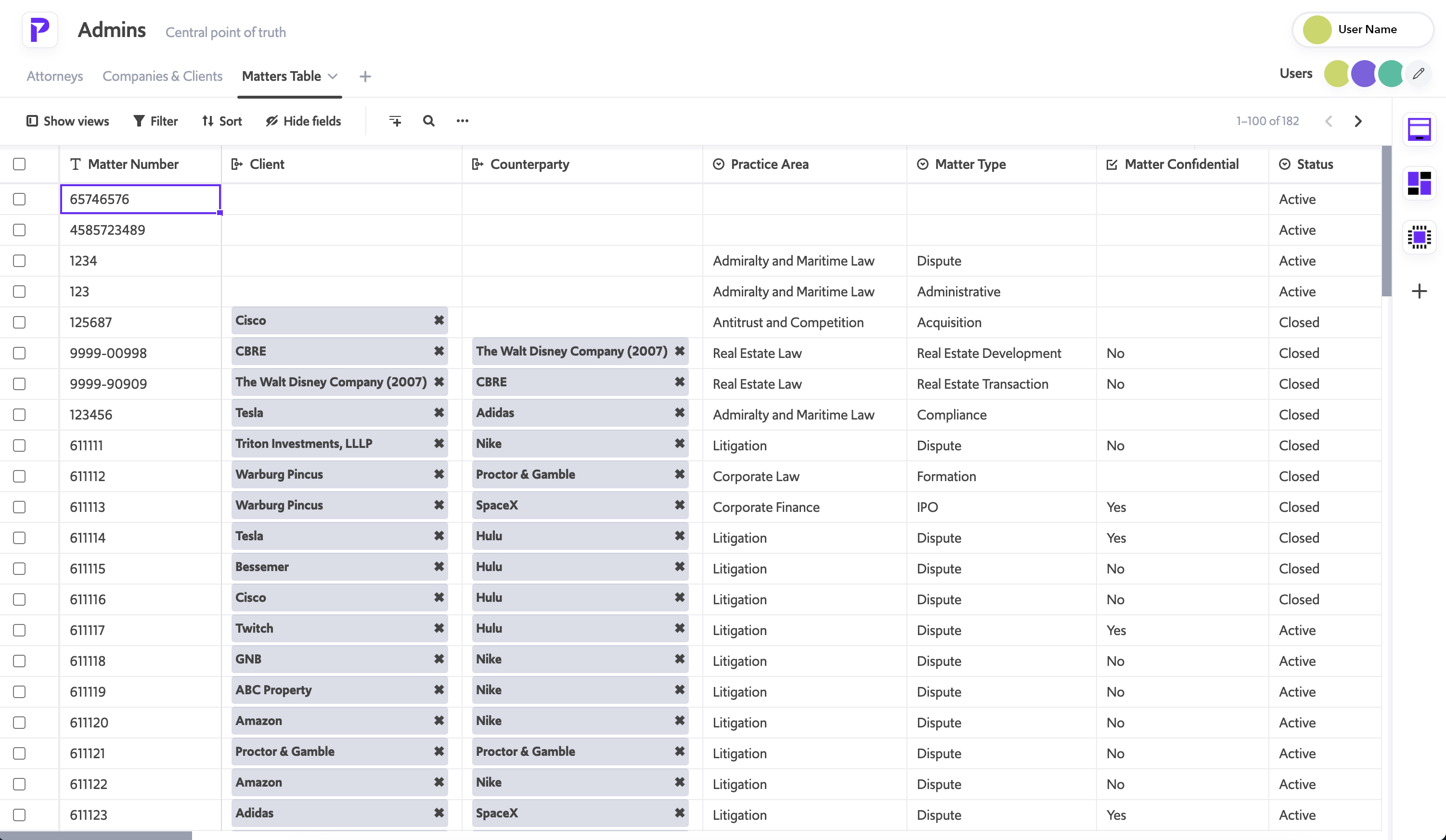This screenshot has width=1446, height=840.
Task: Remove Twitch client tag
Action: pyautogui.click(x=439, y=628)
